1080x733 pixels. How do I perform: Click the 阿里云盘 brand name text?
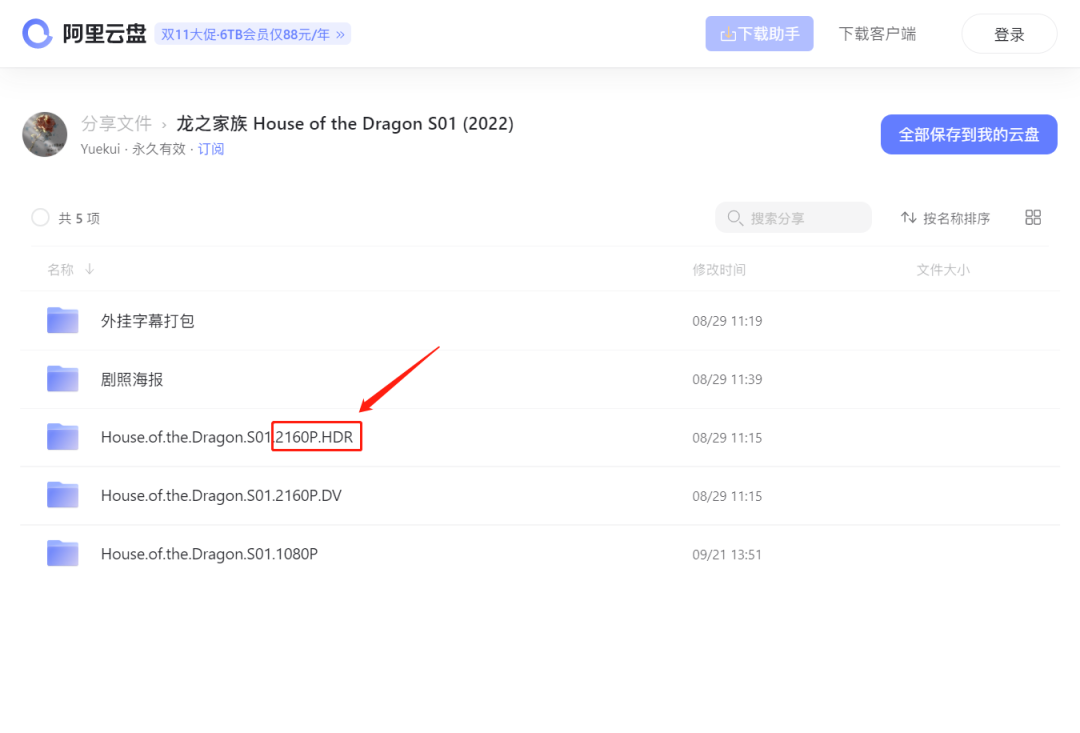tap(104, 34)
